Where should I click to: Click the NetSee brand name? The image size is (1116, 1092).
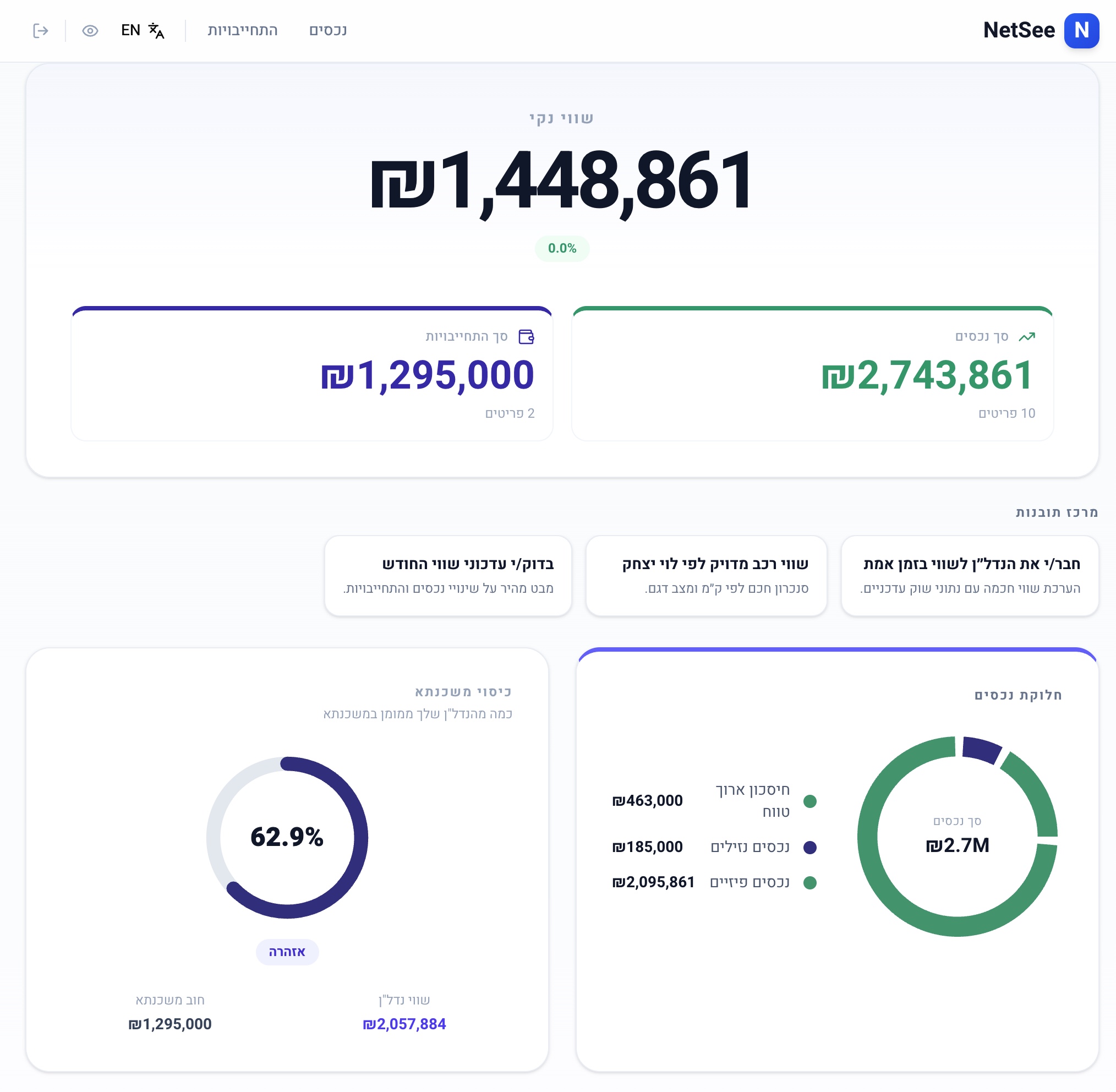click(1019, 30)
